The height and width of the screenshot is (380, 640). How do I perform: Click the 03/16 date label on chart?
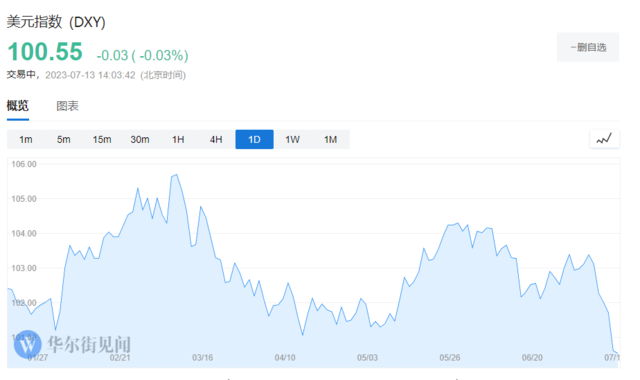[x=202, y=358]
